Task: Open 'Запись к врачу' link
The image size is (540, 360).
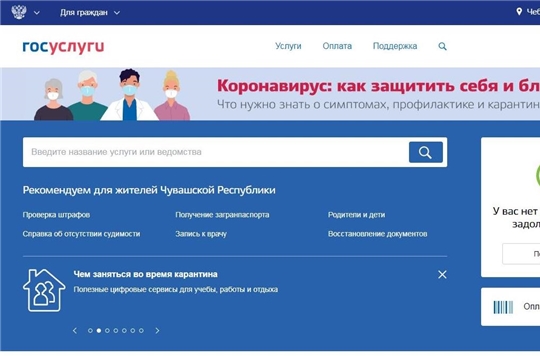Action: click(x=201, y=234)
